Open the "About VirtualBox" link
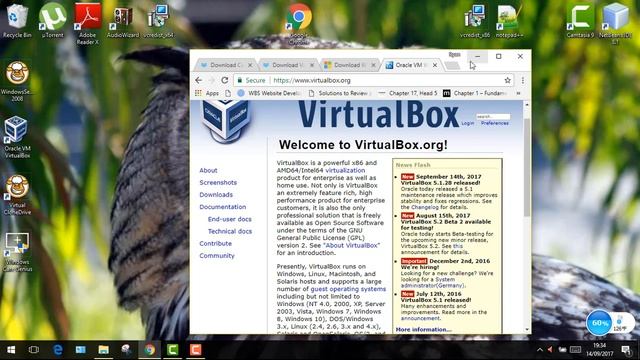 pos(351,245)
